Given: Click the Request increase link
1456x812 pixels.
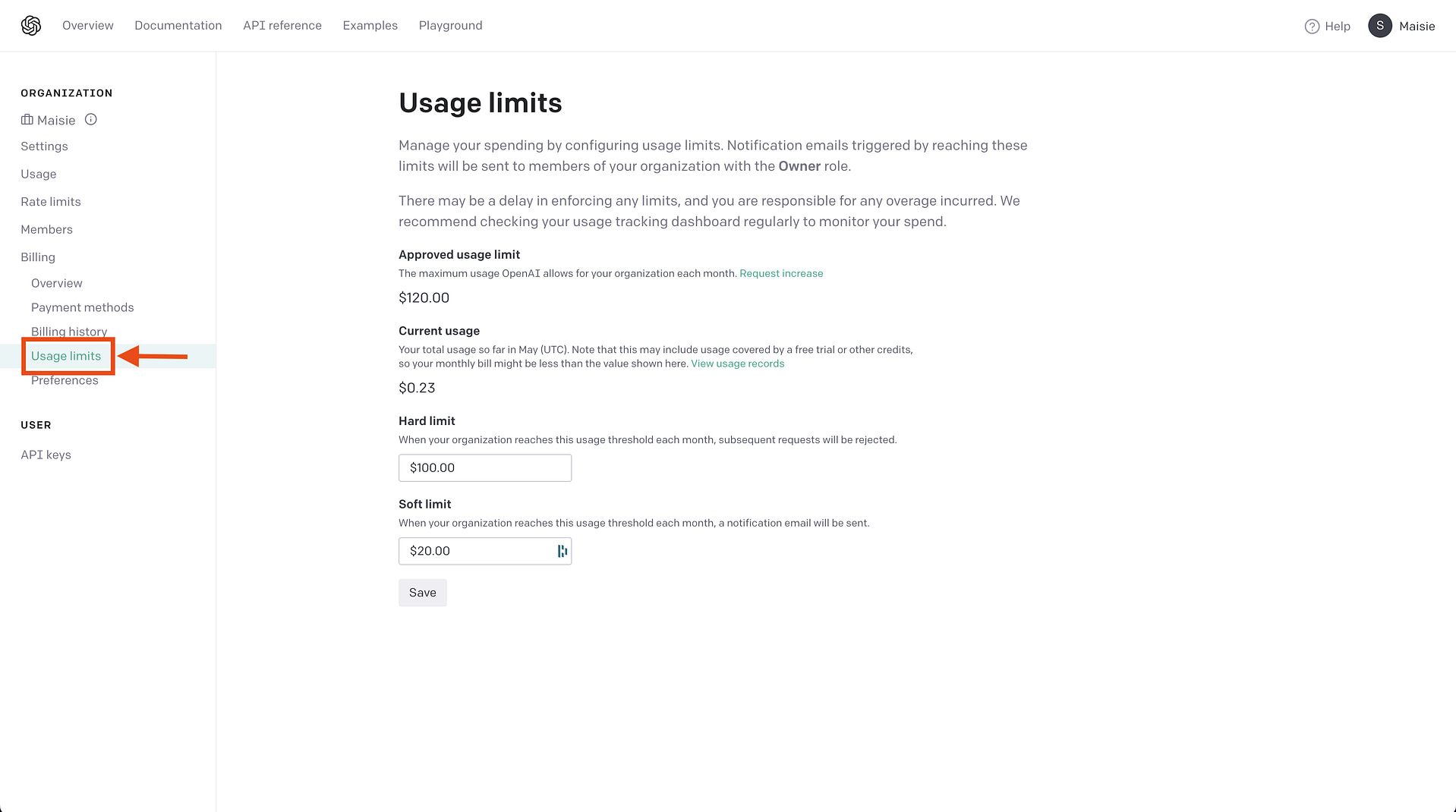Looking at the screenshot, I should (x=781, y=273).
